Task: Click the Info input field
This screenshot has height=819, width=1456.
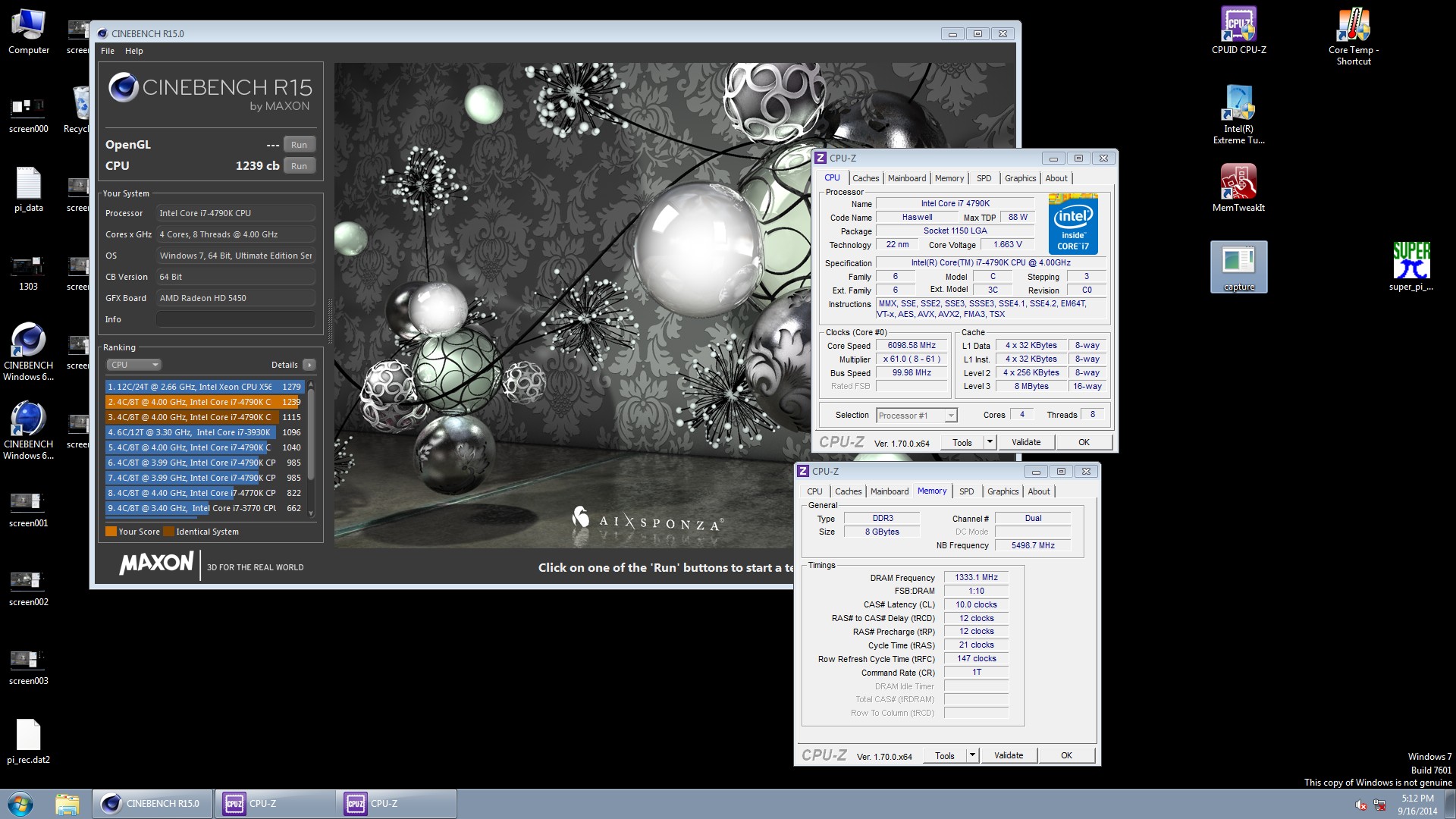Action: [x=236, y=319]
